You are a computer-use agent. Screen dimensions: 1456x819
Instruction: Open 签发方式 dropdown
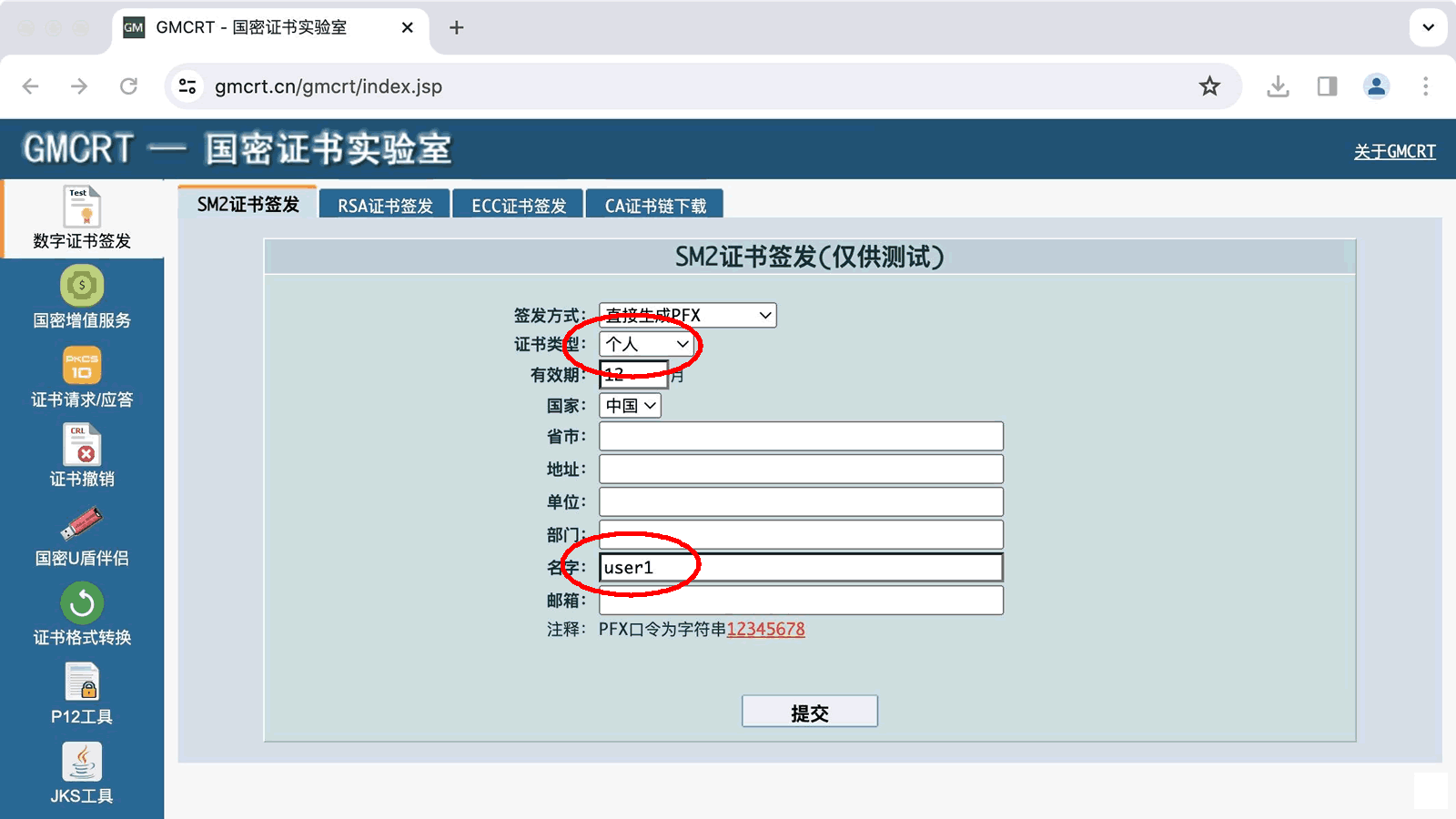tap(687, 315)
